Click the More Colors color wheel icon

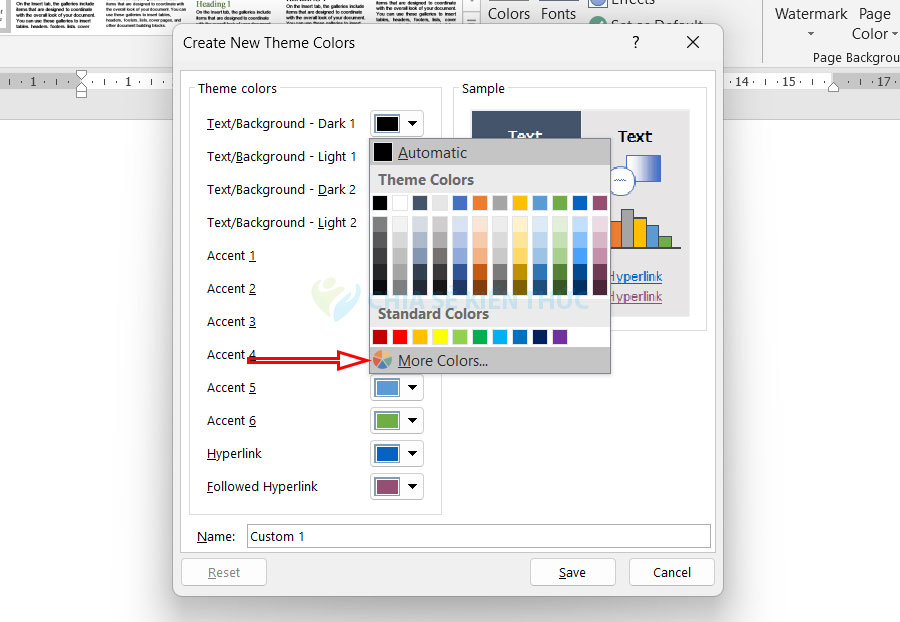click(383, 360)
